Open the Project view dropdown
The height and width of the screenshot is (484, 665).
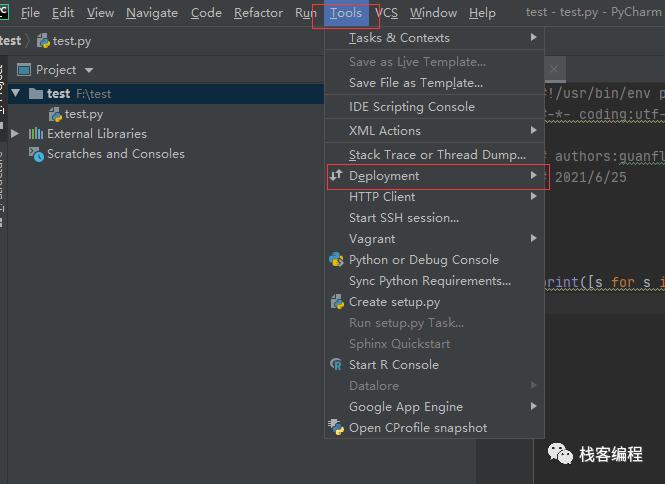(x=89, y=70)
